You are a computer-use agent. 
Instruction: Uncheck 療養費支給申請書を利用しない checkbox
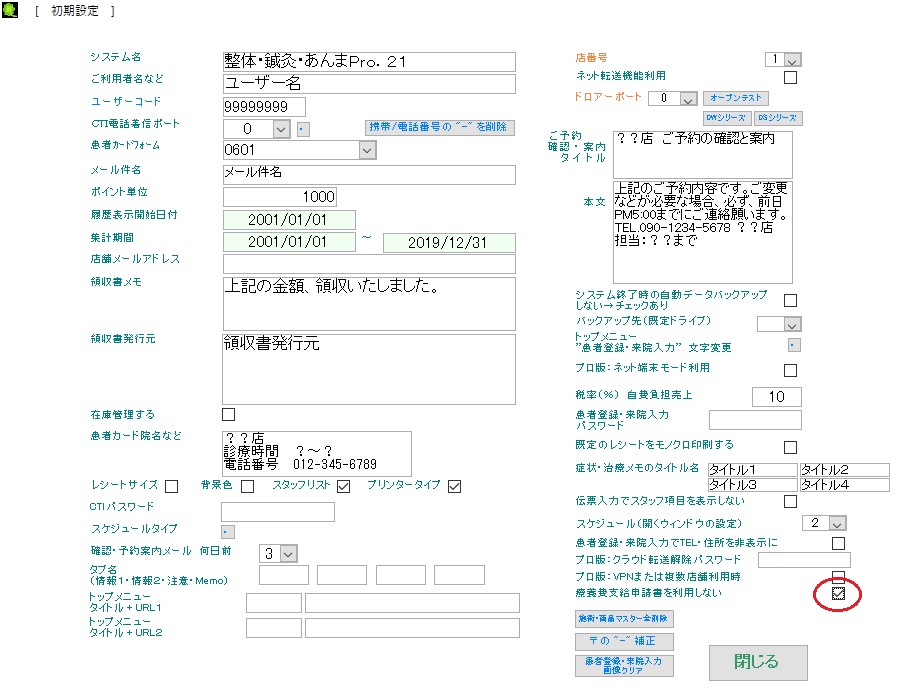[x=838, y=593]
